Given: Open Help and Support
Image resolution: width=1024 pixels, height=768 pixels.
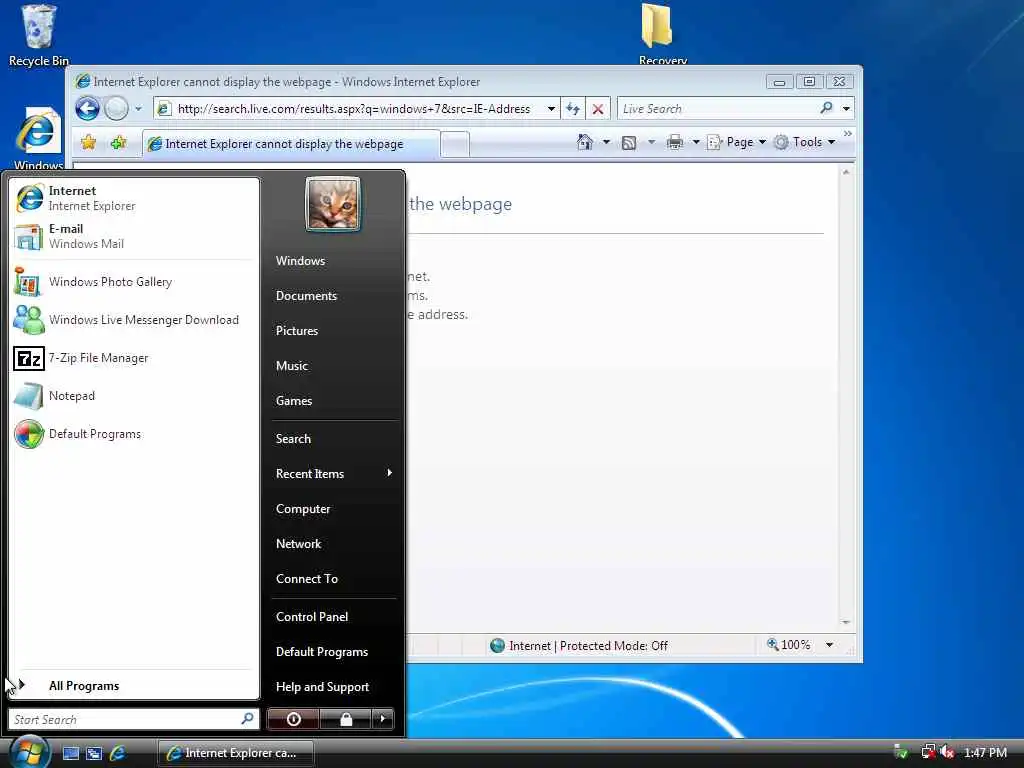Looking at the screenshot, I should coord(323,687).
